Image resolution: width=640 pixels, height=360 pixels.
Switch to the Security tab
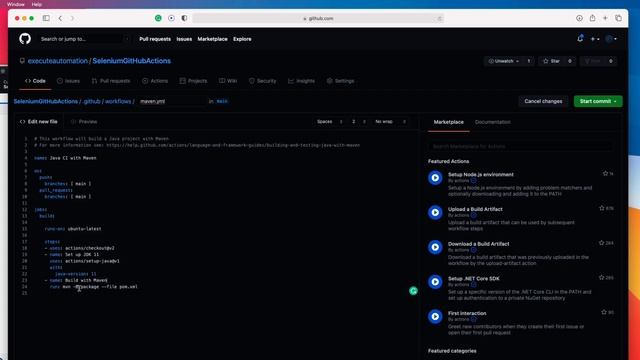(262, 81)
